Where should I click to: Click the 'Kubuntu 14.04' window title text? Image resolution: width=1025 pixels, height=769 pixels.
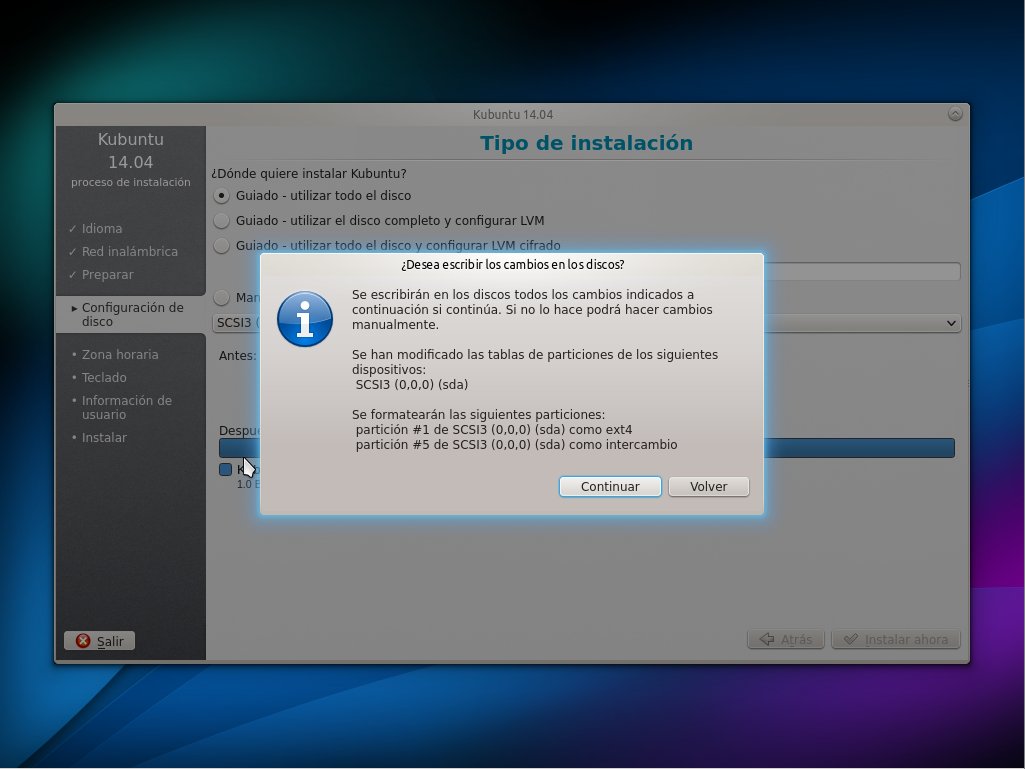[513, 114]
